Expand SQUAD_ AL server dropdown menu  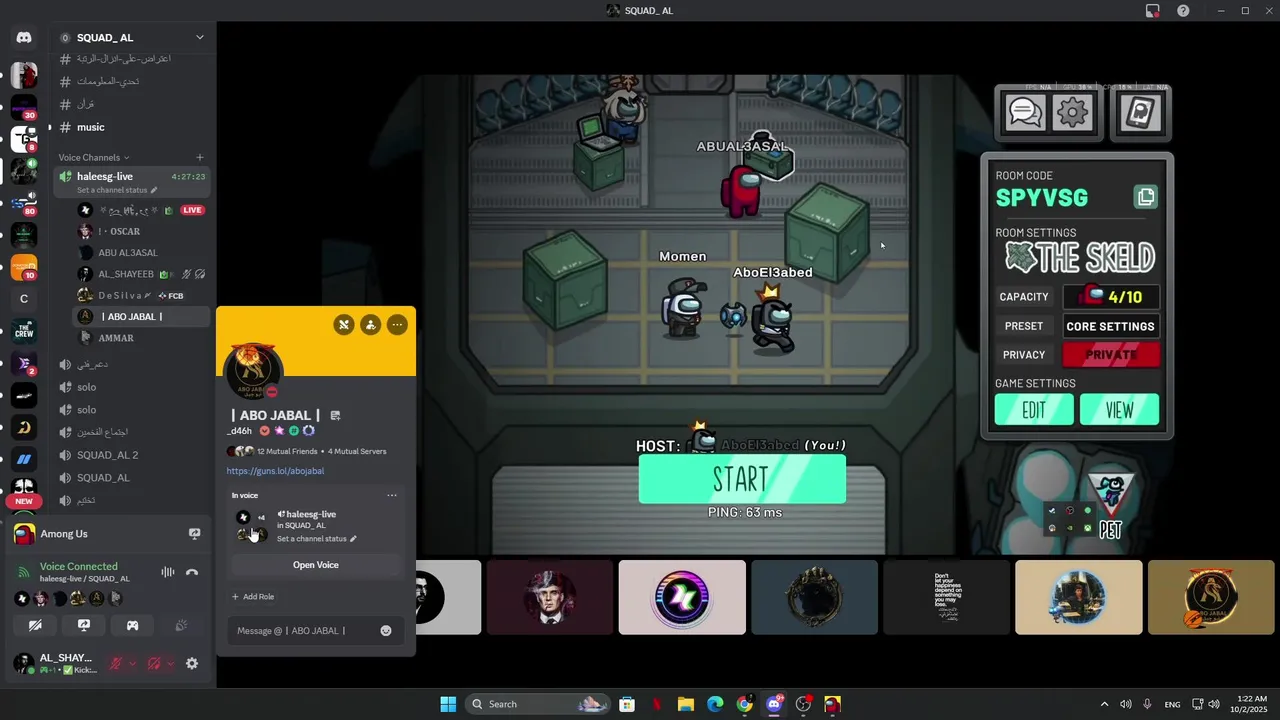tap(199, 37)
